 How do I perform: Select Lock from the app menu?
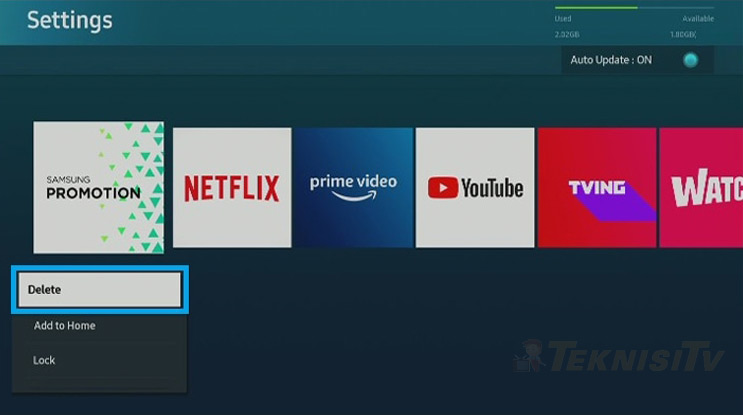(x=100, y=361)
